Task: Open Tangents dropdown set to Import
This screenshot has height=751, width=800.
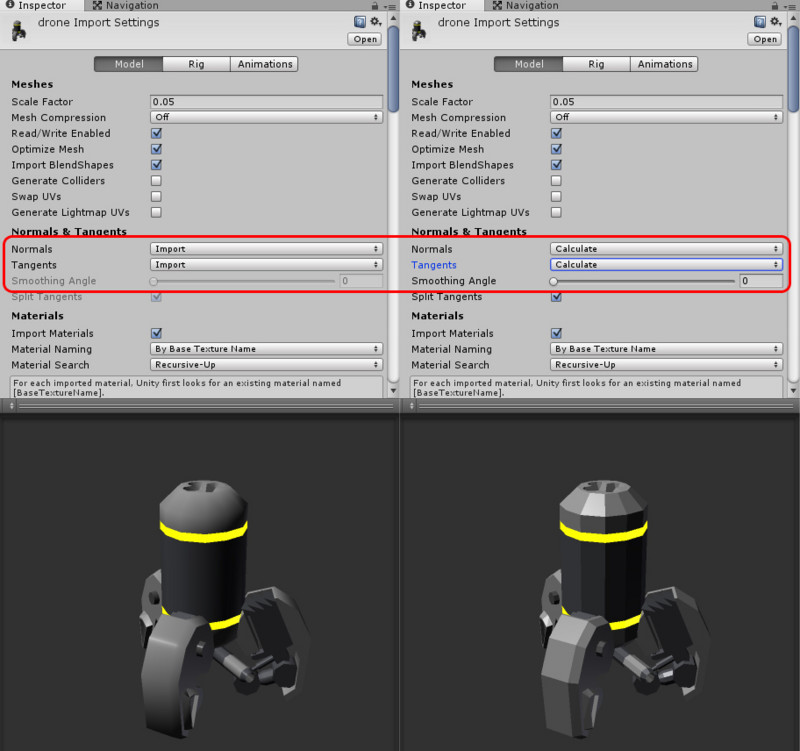Action: [266, 265]
